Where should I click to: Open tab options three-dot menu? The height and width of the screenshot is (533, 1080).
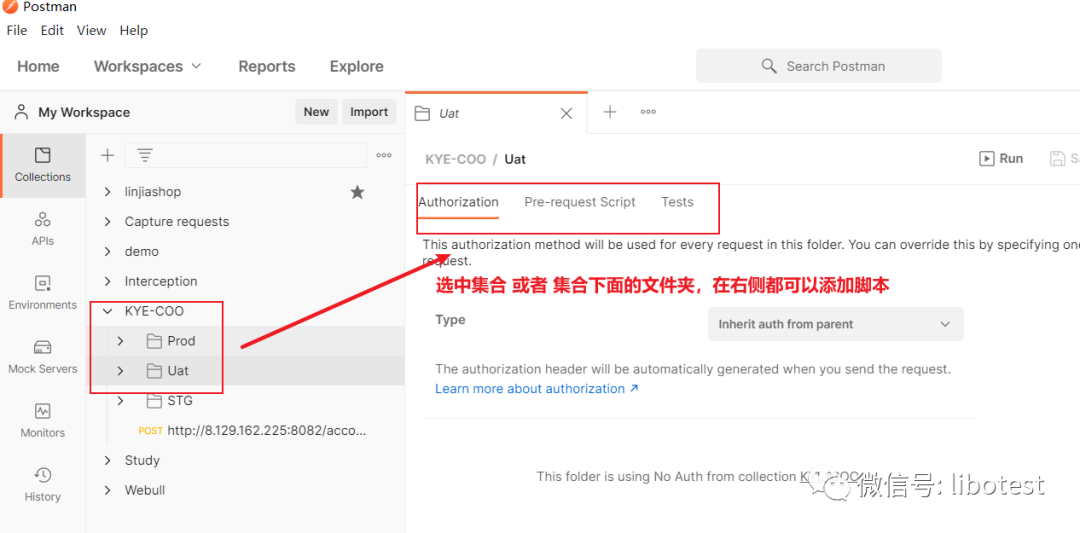click(x=648, y=112)
